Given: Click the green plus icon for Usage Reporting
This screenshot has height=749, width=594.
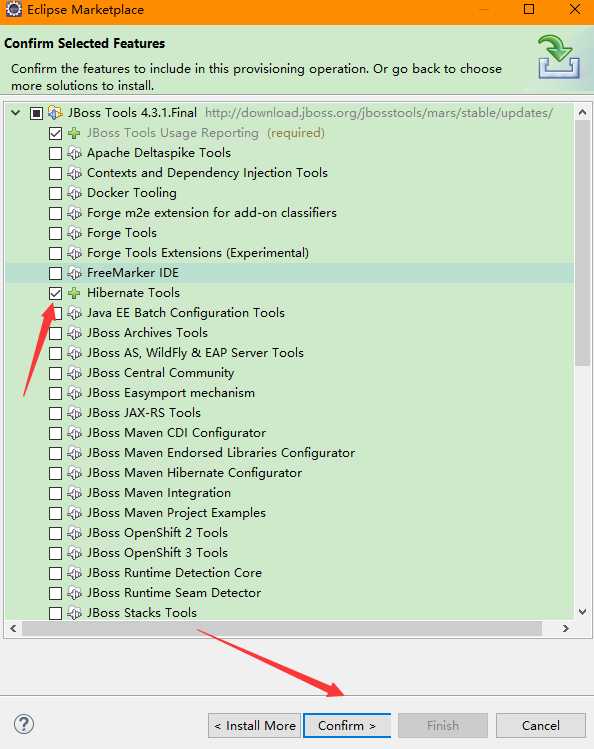Looking at the screenshot, I should click(x=74, y=133).
